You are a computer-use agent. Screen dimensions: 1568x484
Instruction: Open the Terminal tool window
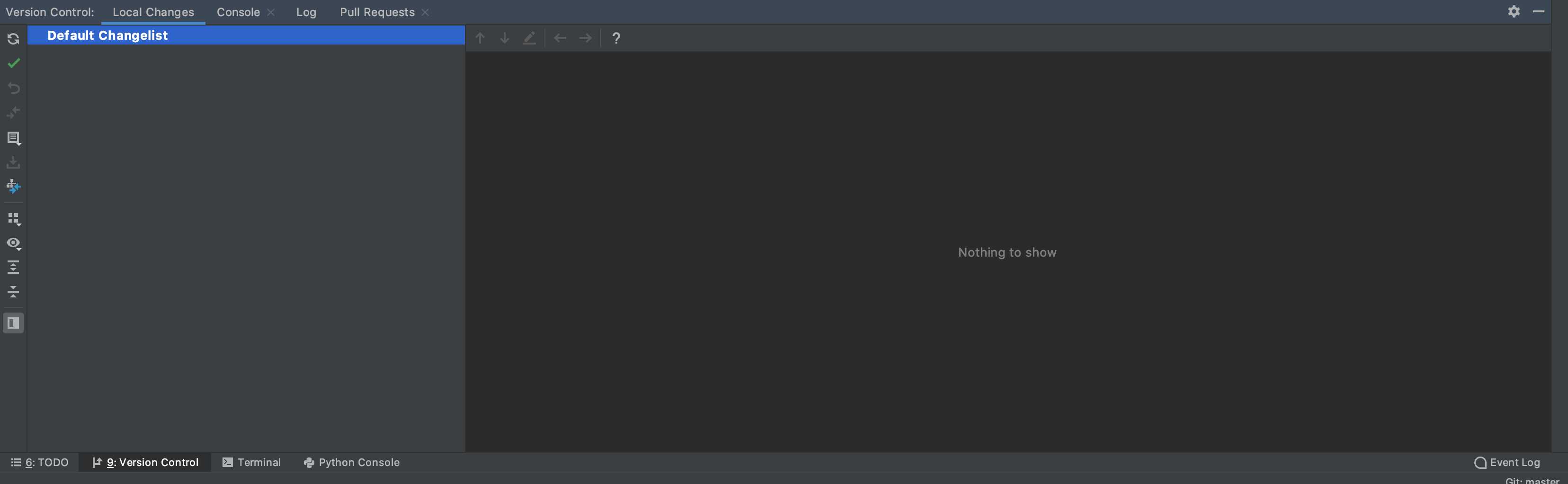click(x=251, y=462)
